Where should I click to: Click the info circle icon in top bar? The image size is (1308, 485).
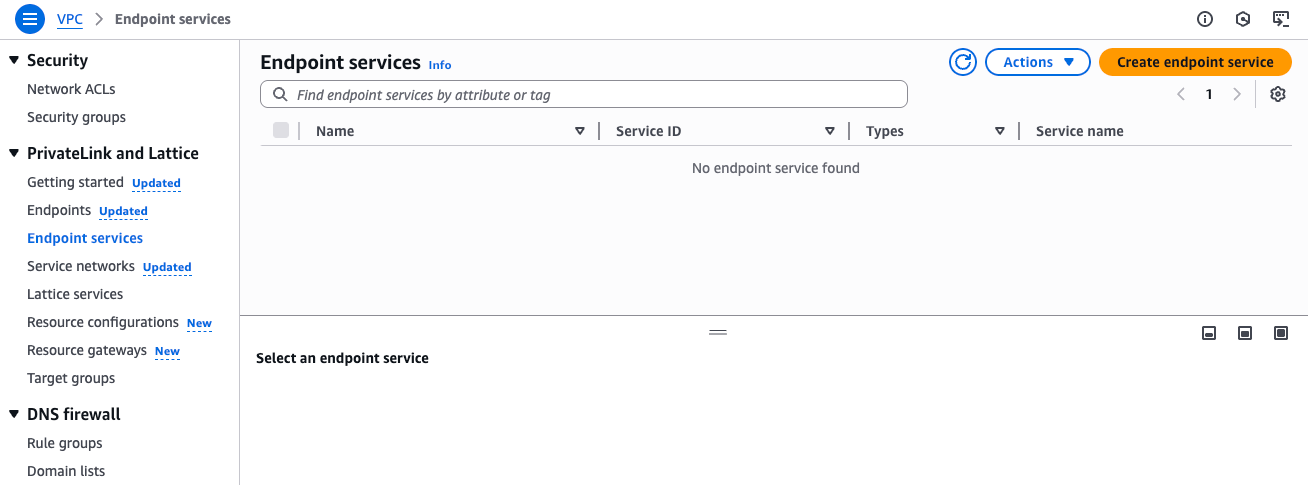[x=1205, y=19]
